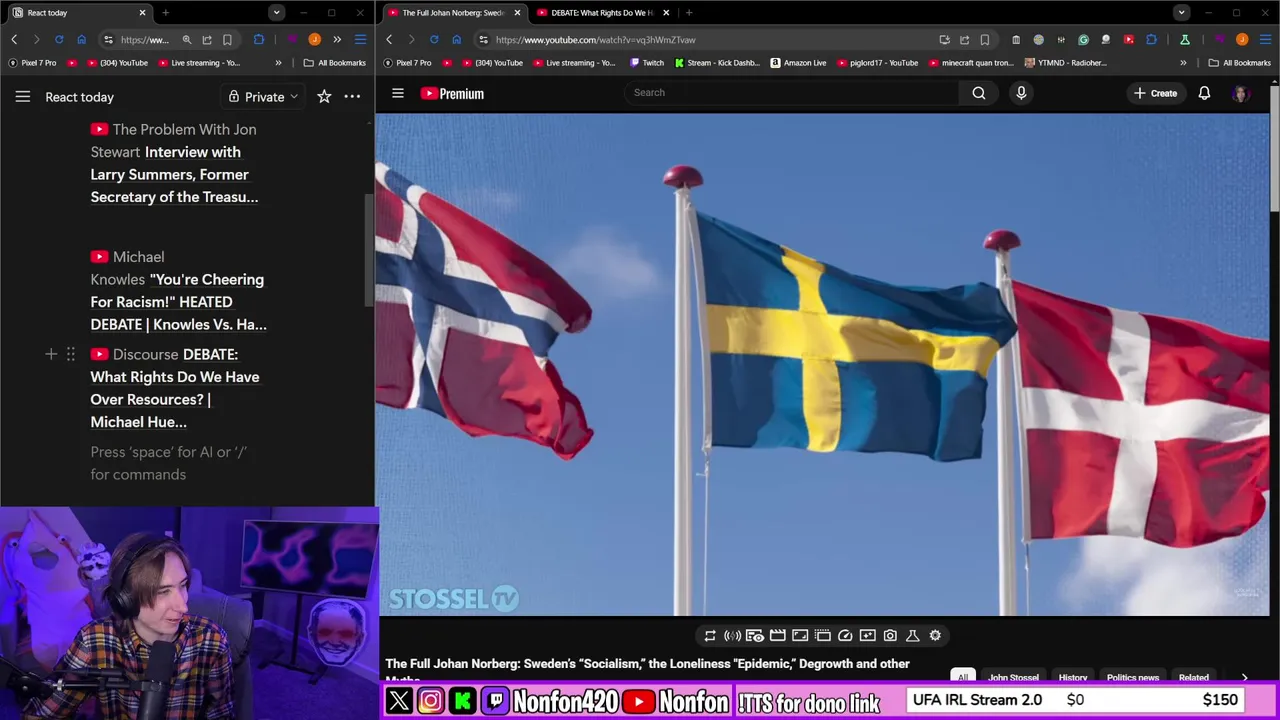This screenshot has width=1280, height=720.
Task: Open the Grammarly extension icon
Action: [x=1083, y=40]
